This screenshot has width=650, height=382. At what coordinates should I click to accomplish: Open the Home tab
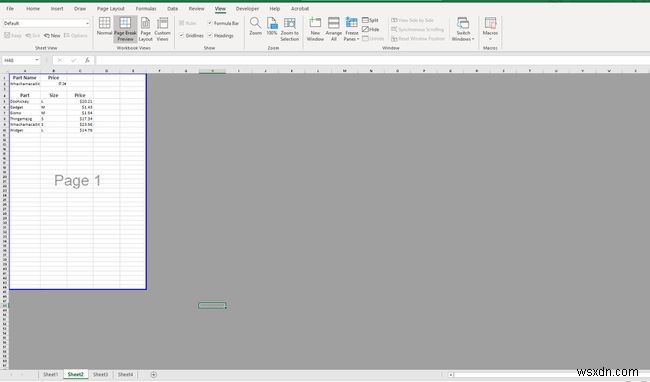(x=33, y=8)
